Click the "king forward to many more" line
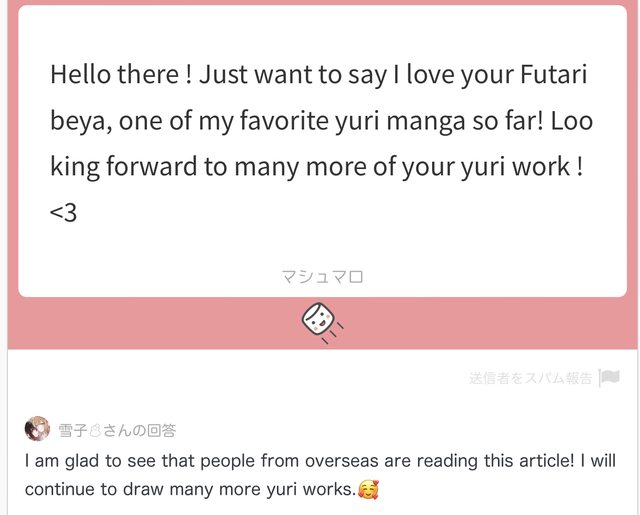The width and height of the screenshot is (640, 515). point(316,167)
